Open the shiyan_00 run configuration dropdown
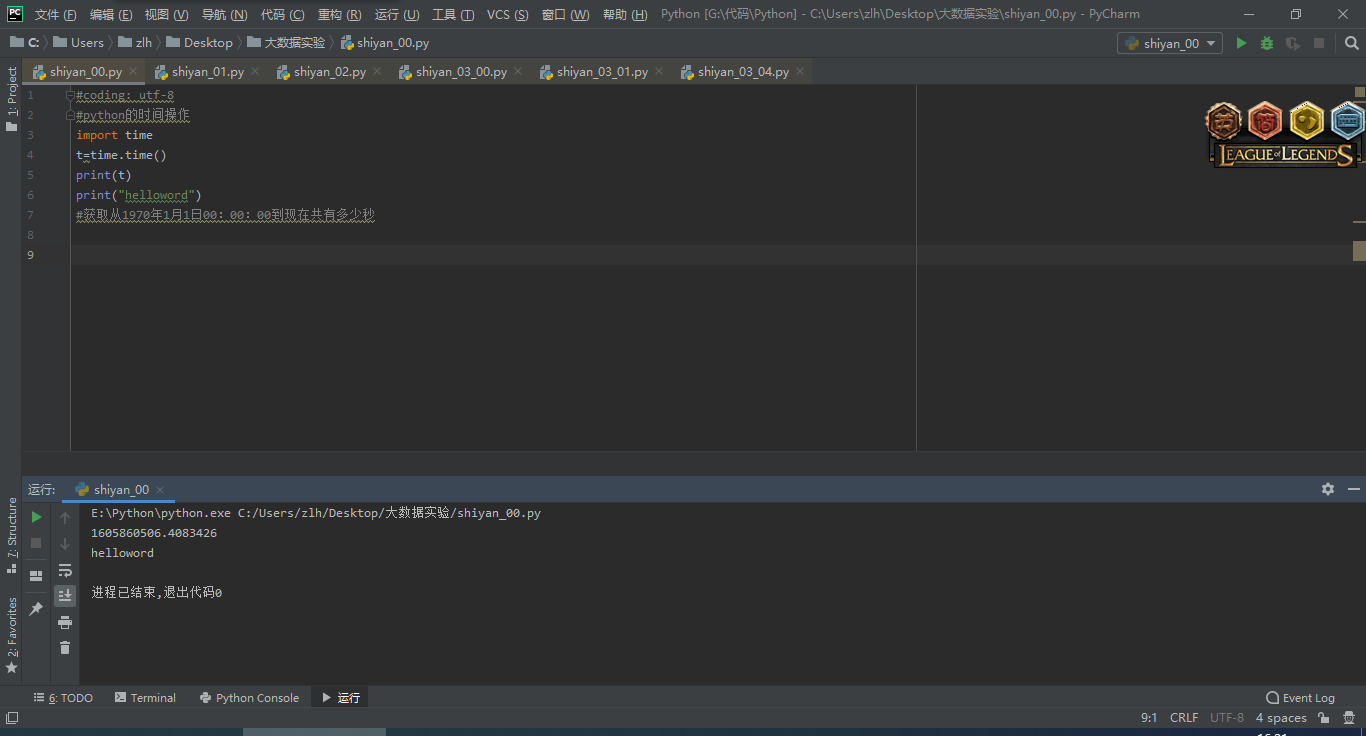 pyautogui.click(x=1169, y=43)
